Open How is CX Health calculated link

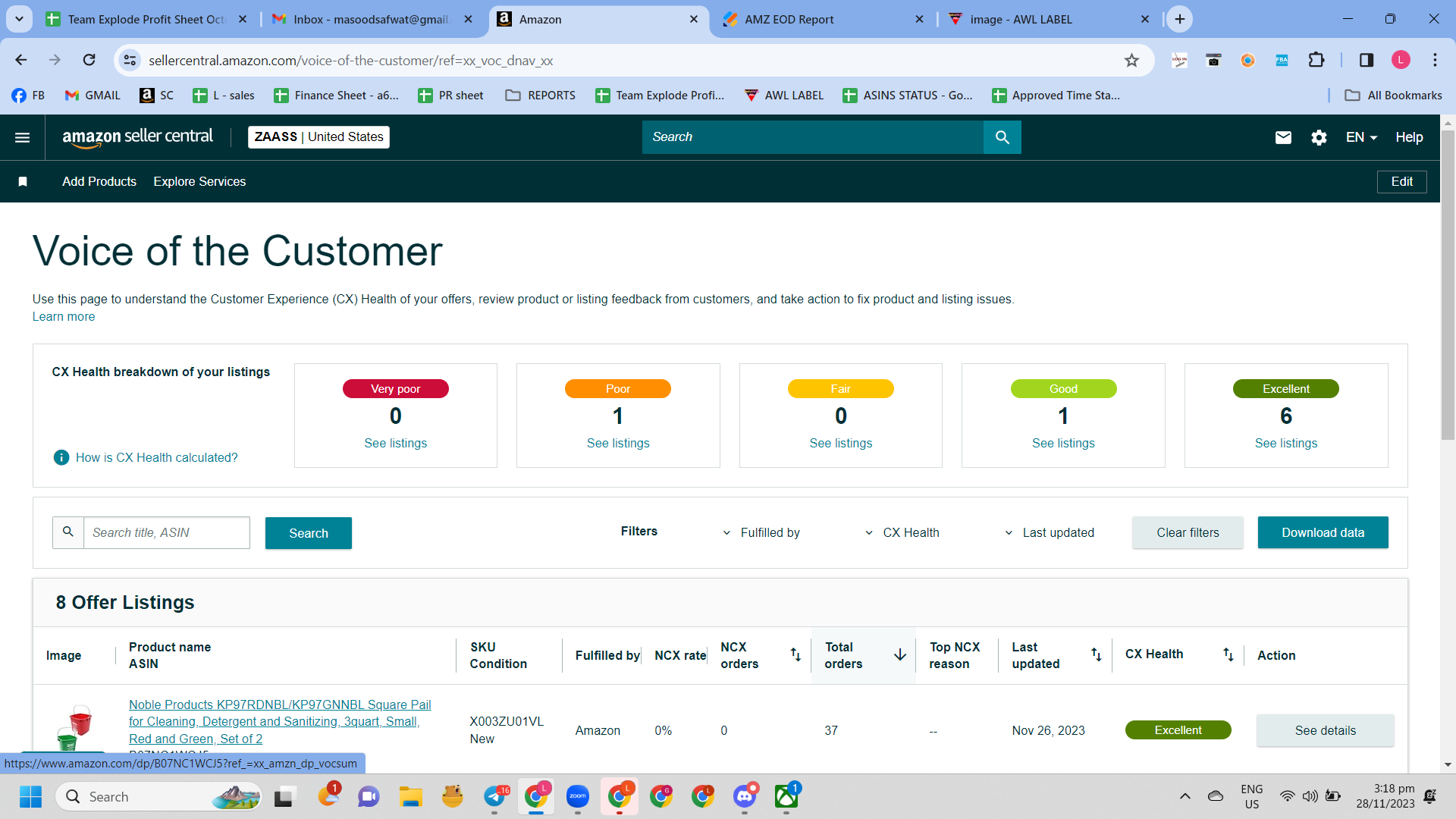156,457
